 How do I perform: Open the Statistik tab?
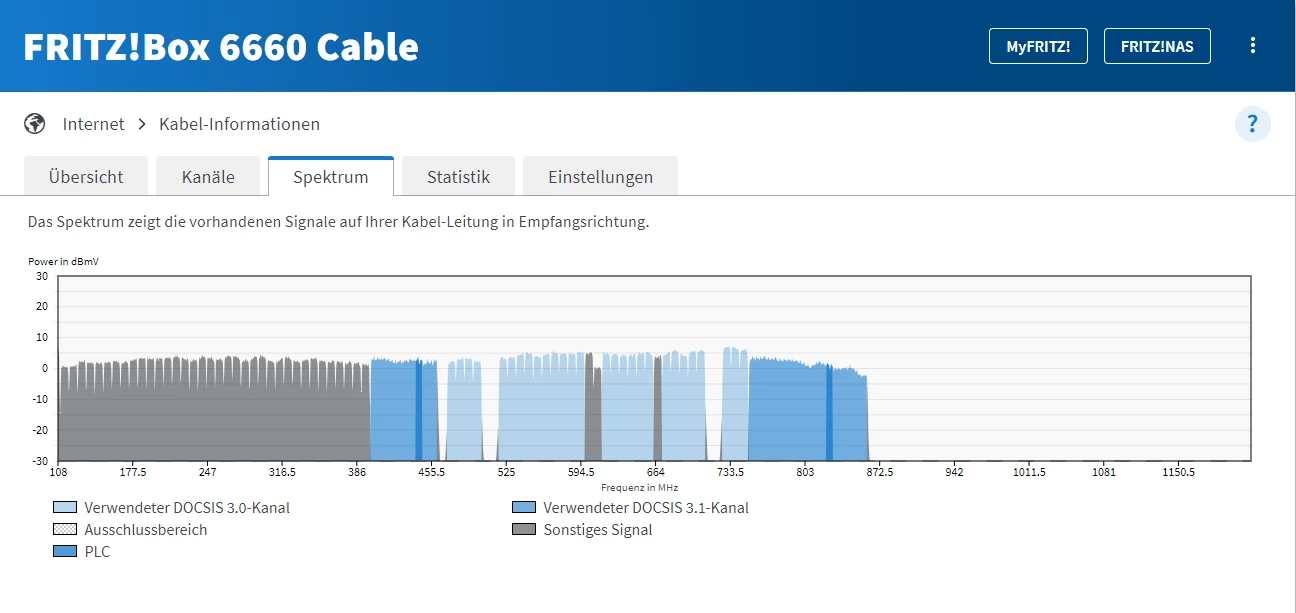tap(458, 177)
